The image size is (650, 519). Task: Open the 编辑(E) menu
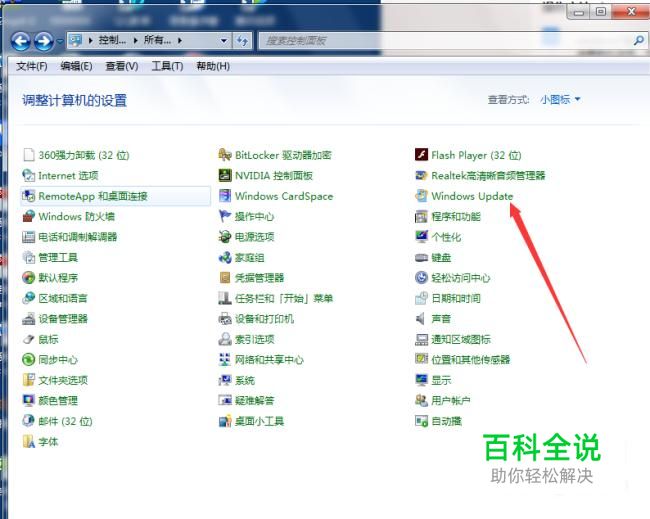pos(76,66)
